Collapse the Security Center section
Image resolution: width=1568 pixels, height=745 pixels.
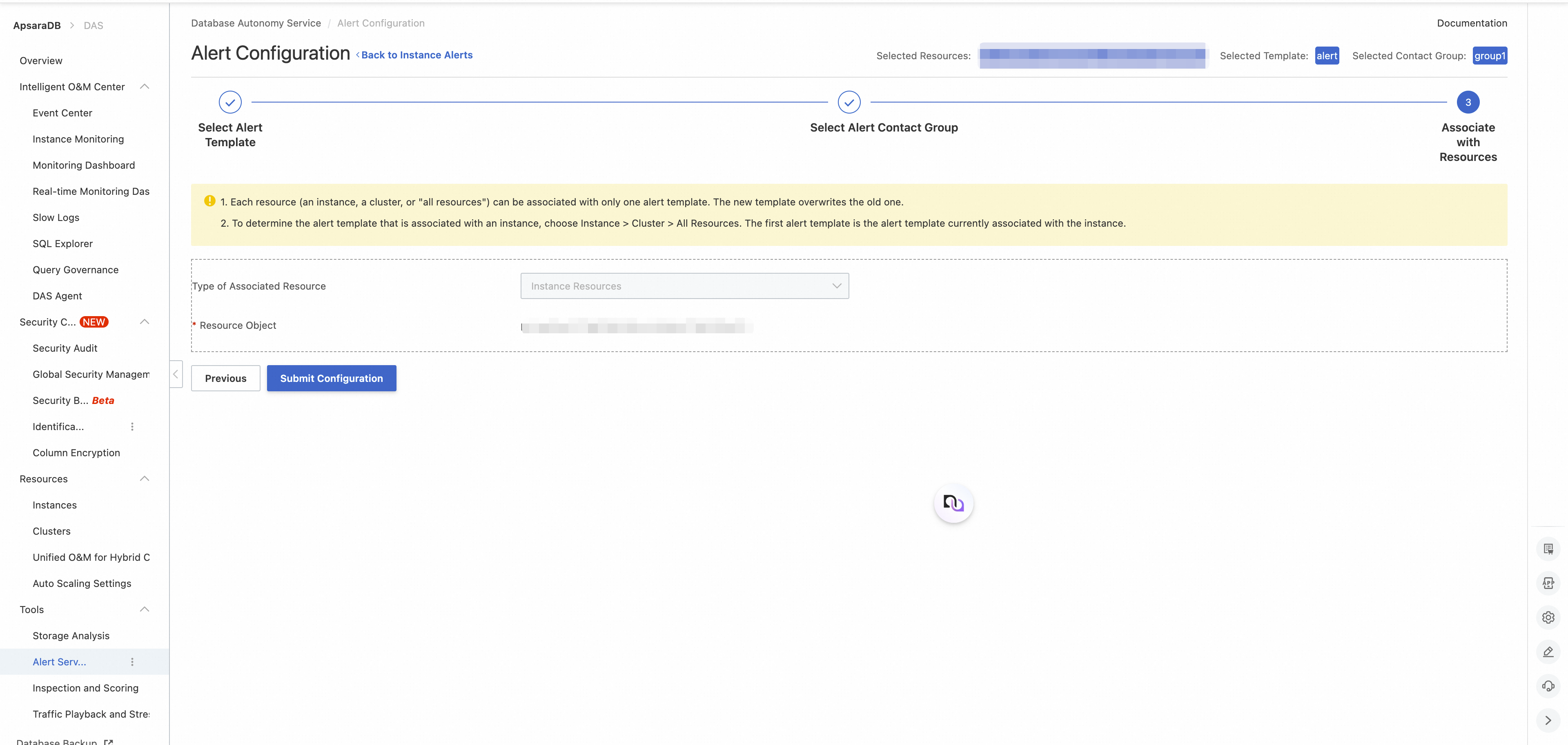(144, 321)
